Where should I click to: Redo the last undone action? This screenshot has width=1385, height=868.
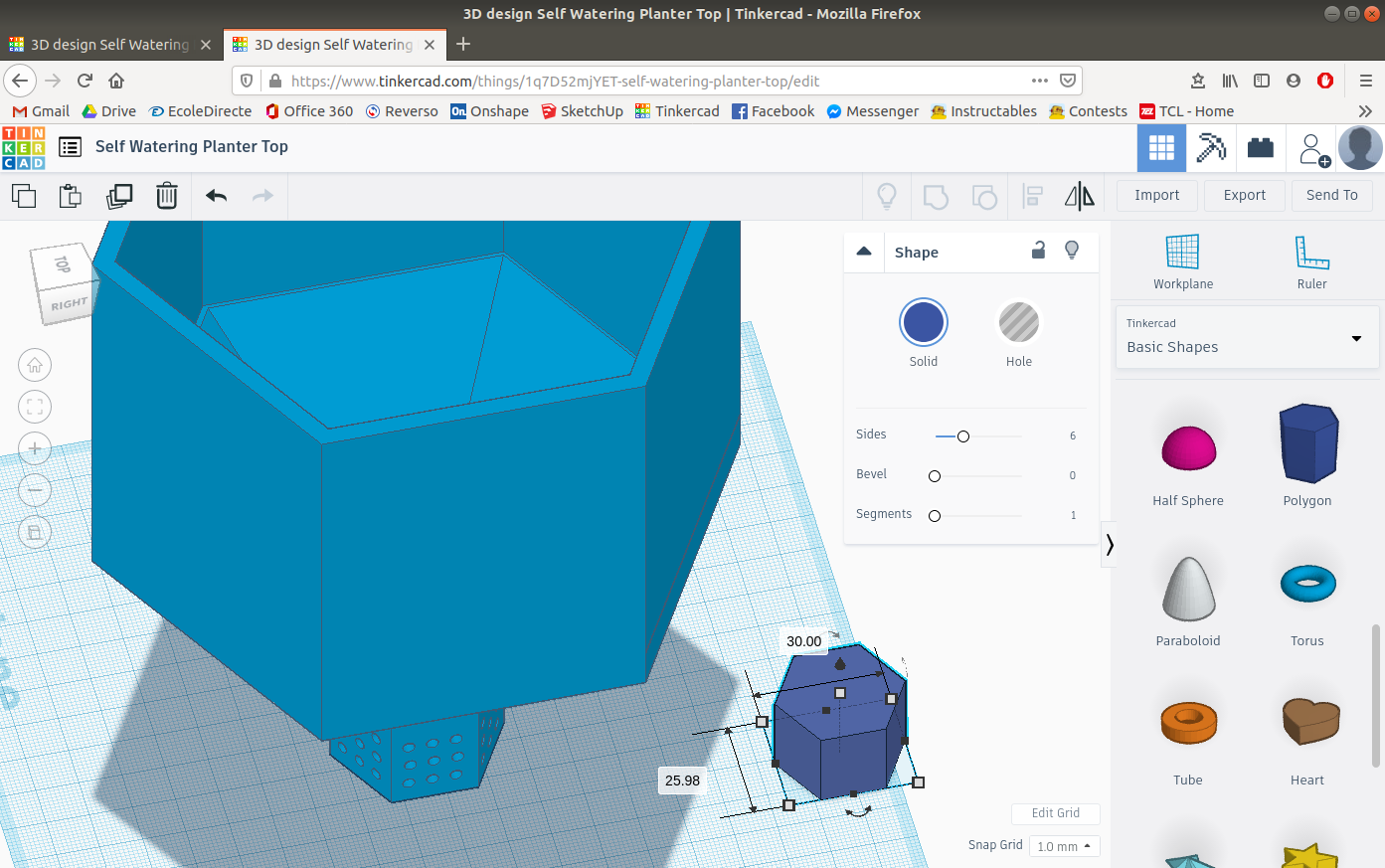[x=262, y=196]
